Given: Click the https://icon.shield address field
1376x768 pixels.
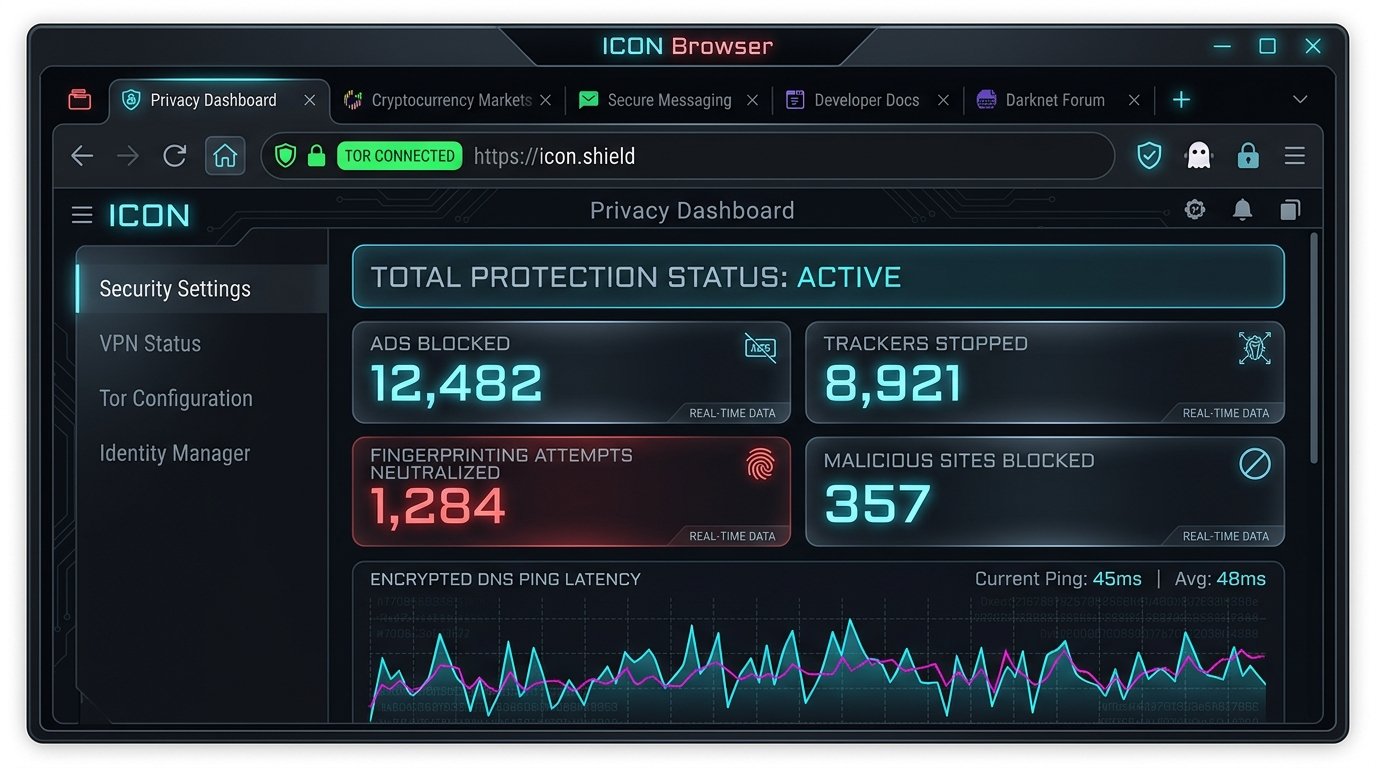Looking at the screenshot, I should click(x=688, y=156).
